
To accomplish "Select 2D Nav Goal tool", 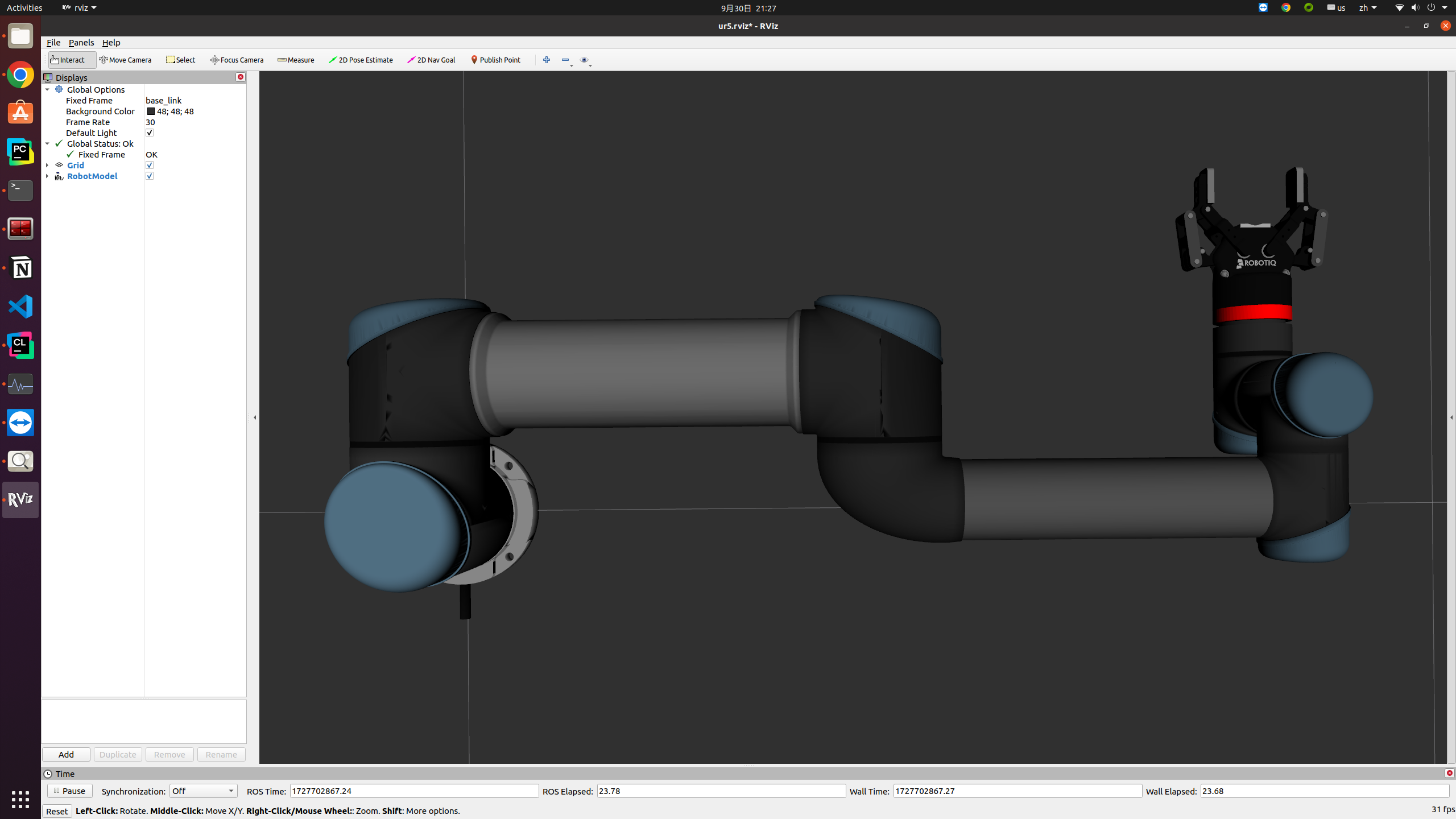I will (431, 60).
